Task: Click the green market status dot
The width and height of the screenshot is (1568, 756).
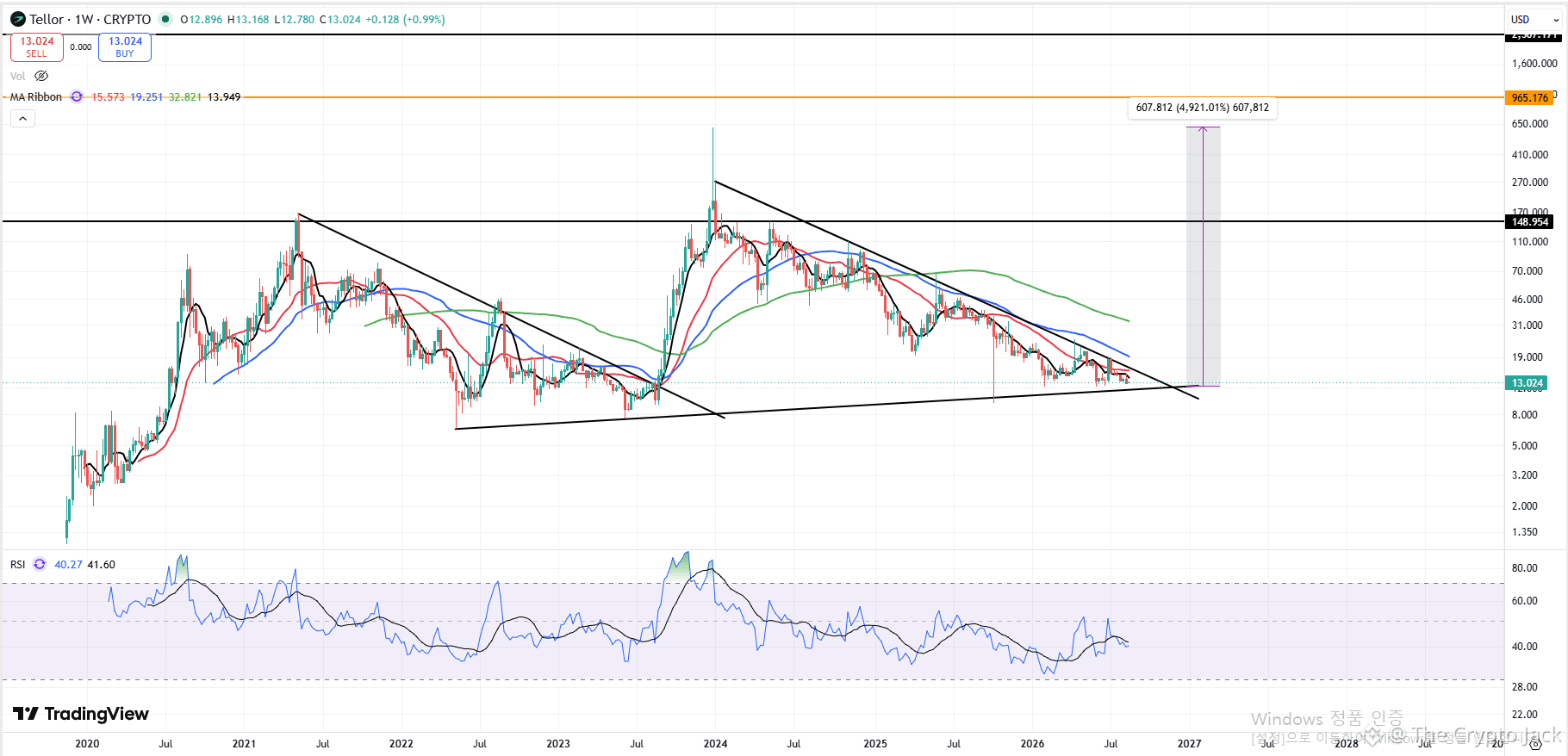Action: (x=165, y=19)
